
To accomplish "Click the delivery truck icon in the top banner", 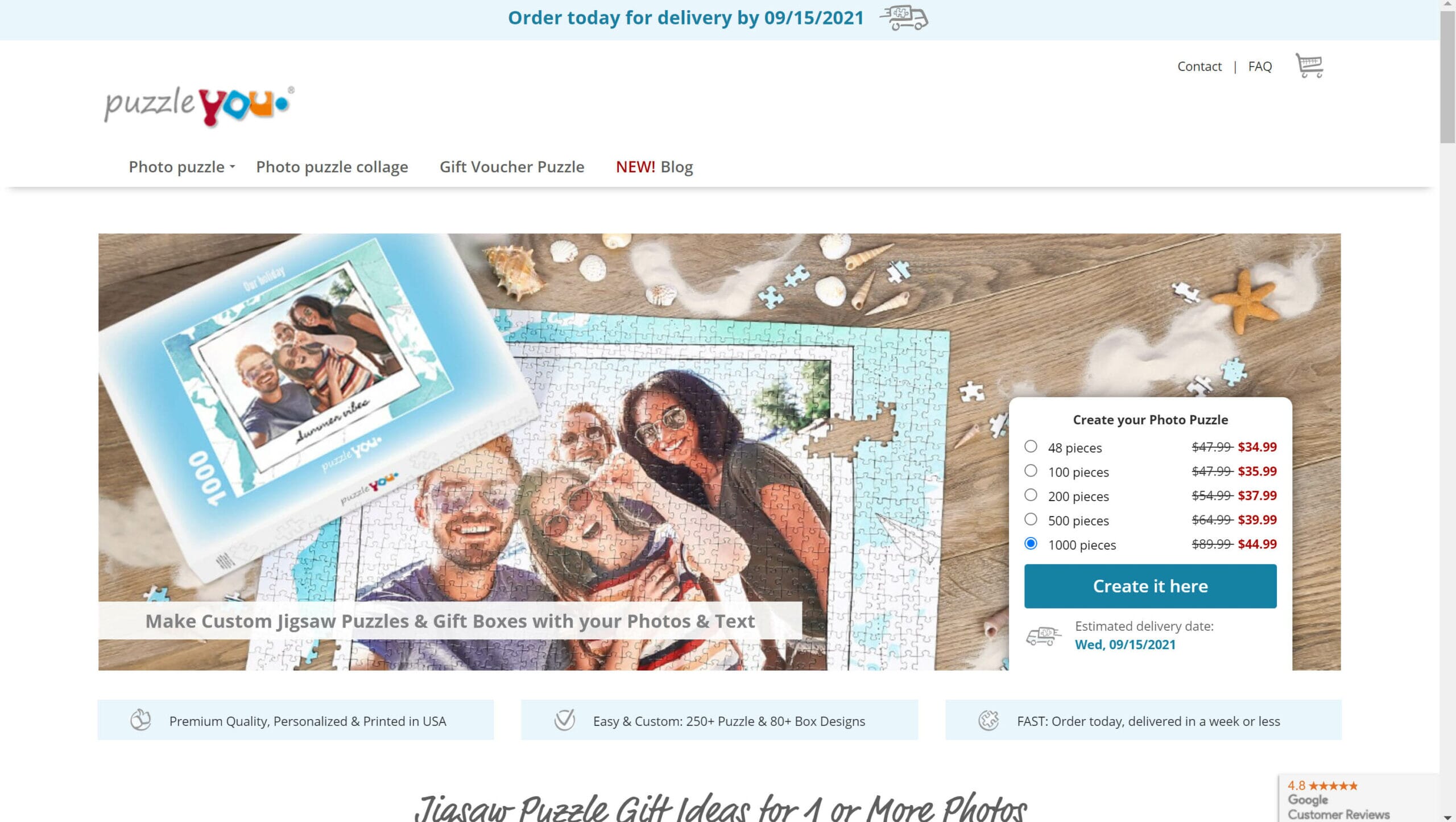I will [x=904, y=18].
